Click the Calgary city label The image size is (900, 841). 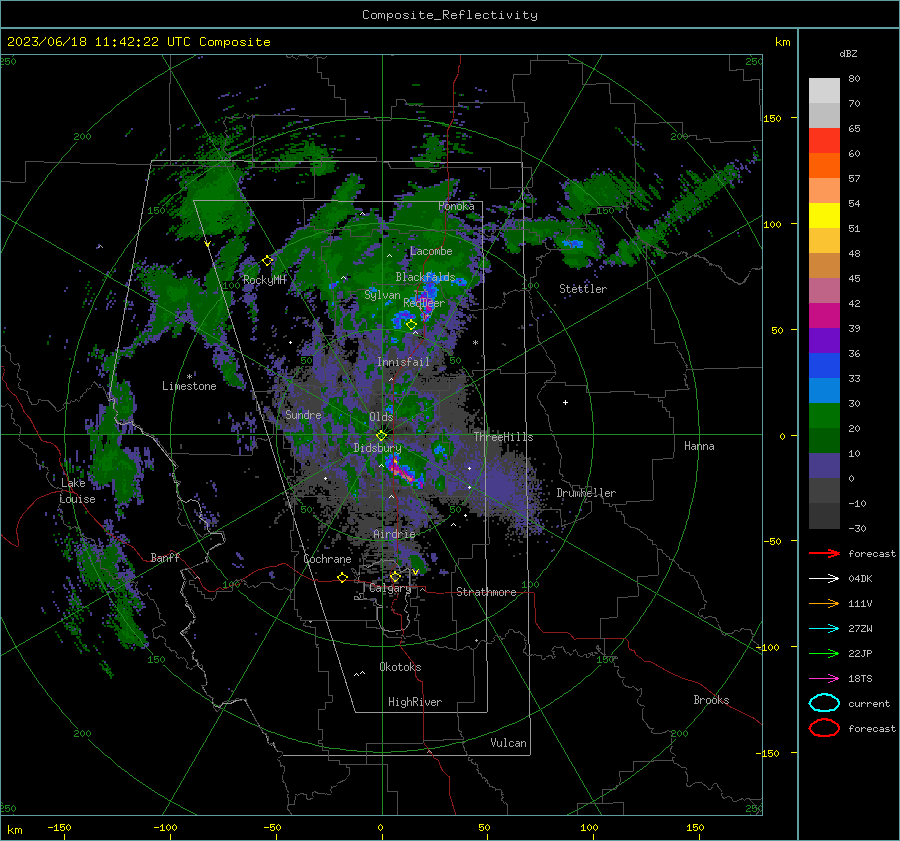[x=390, y=588]
